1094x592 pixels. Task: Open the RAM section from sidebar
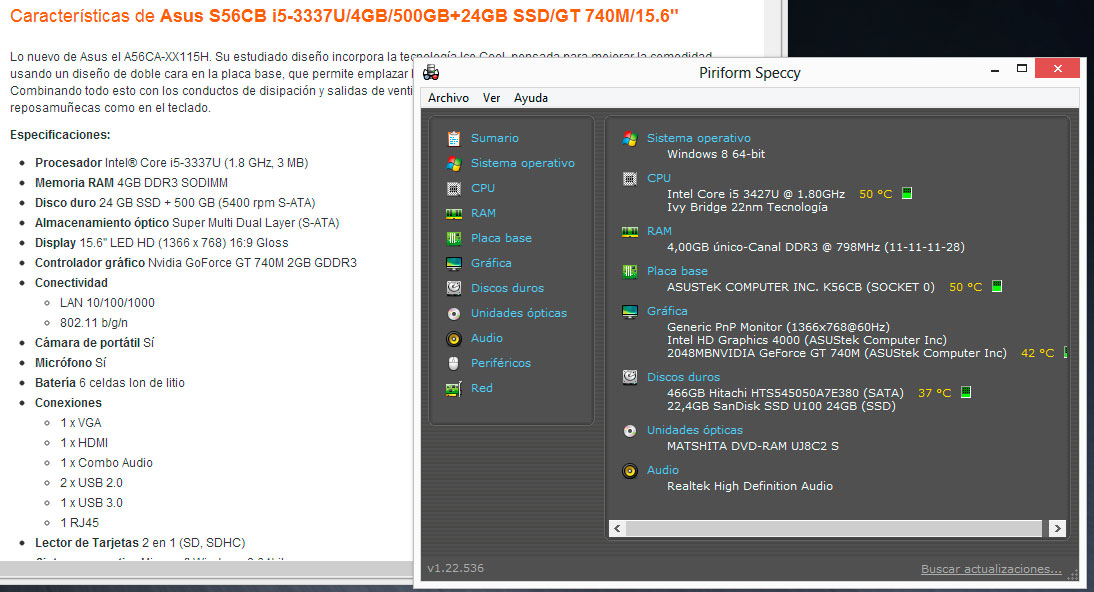coord(483,214)
